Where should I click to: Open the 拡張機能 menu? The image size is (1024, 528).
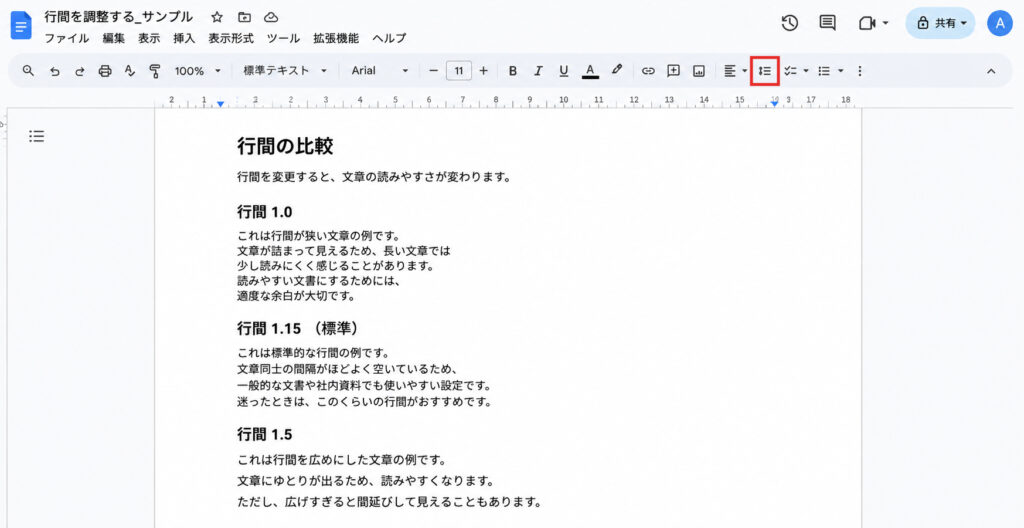click(336, 38)
